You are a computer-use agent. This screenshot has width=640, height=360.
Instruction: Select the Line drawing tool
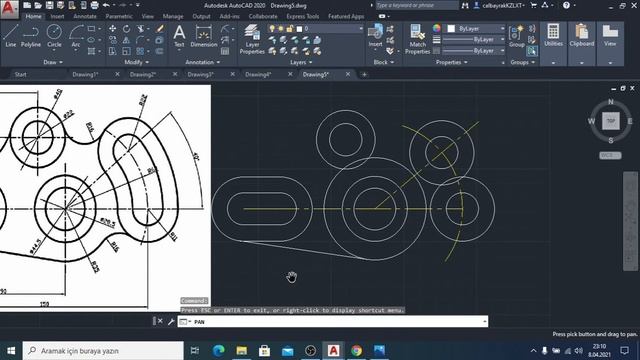pyautogui.click(x=11, y=36)
